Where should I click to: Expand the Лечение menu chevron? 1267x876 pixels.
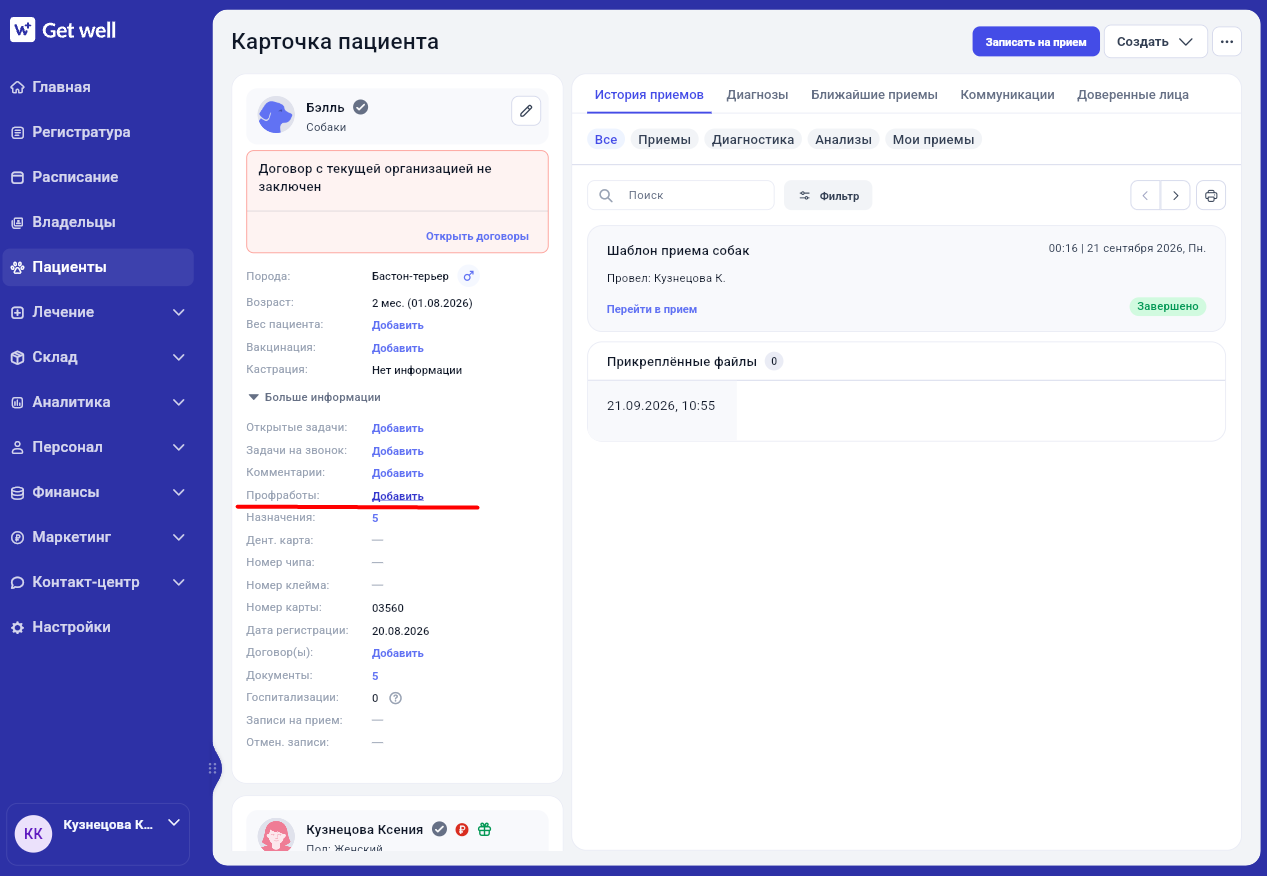pyautogui.click(x=179, y=312)
